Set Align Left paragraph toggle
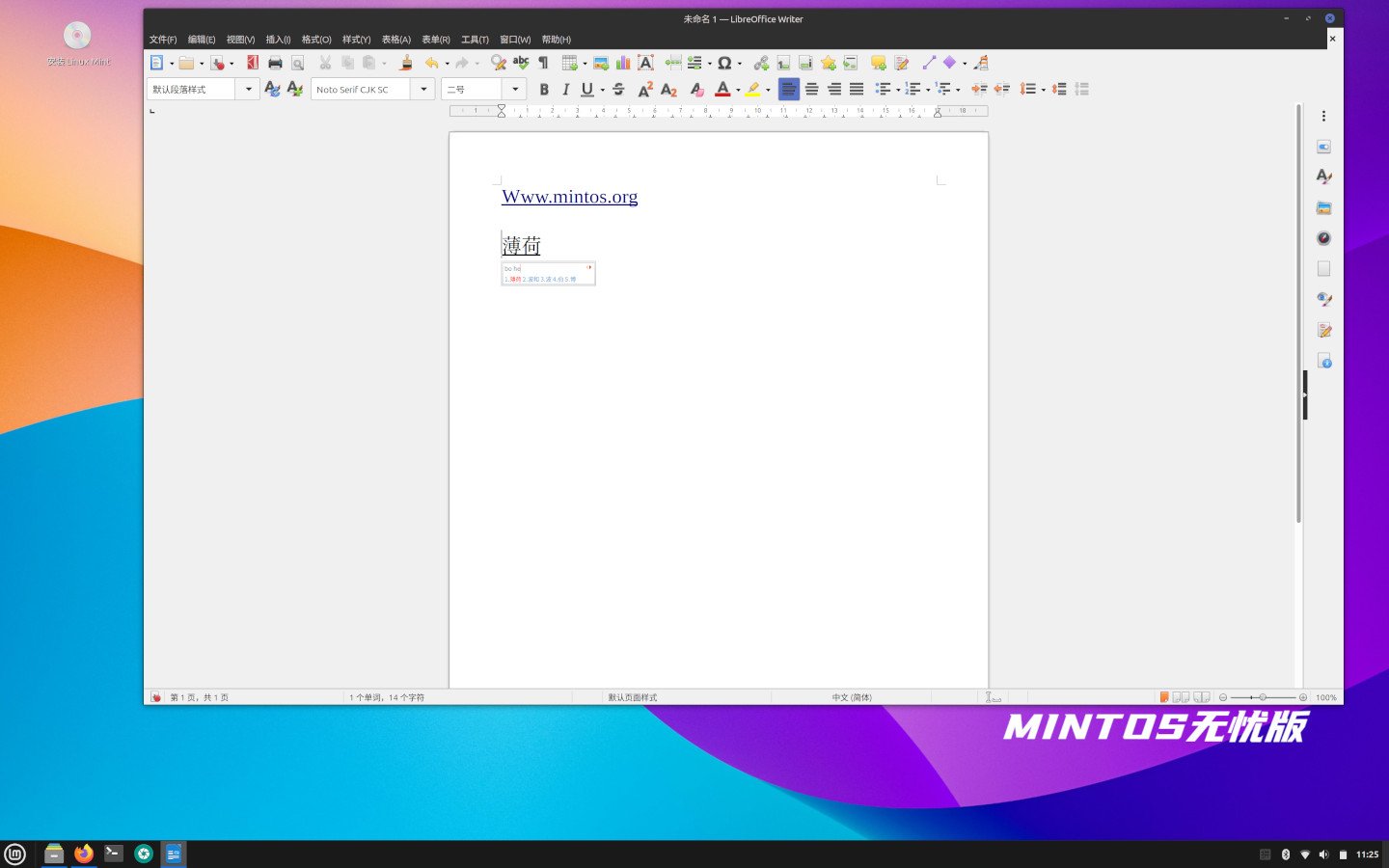 tap(789, 89)
